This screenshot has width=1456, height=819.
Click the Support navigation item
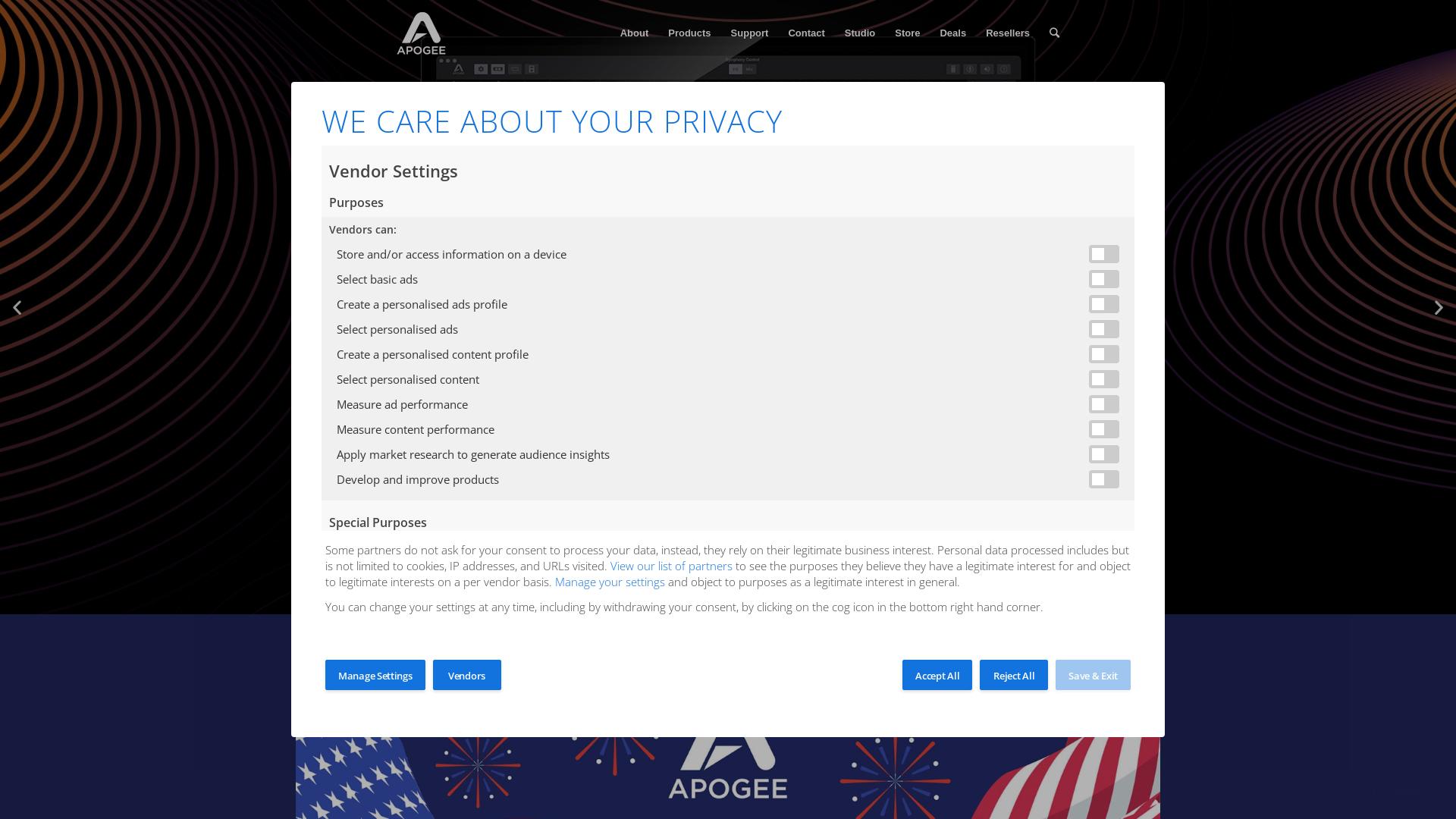pyautogui.click(x=749, y=32)
